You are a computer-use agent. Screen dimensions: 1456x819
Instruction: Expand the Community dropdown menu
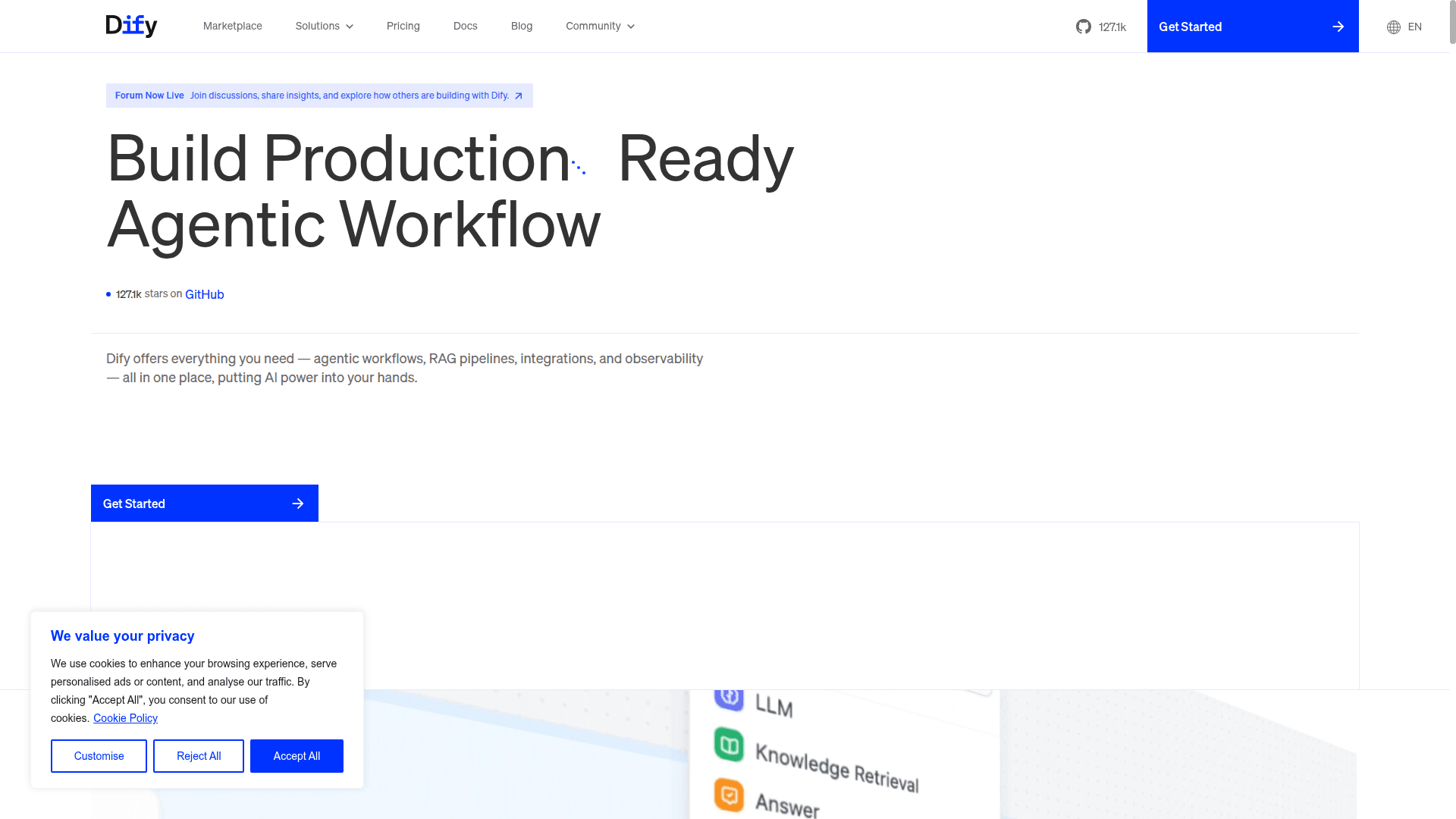(x=599, y=26)
